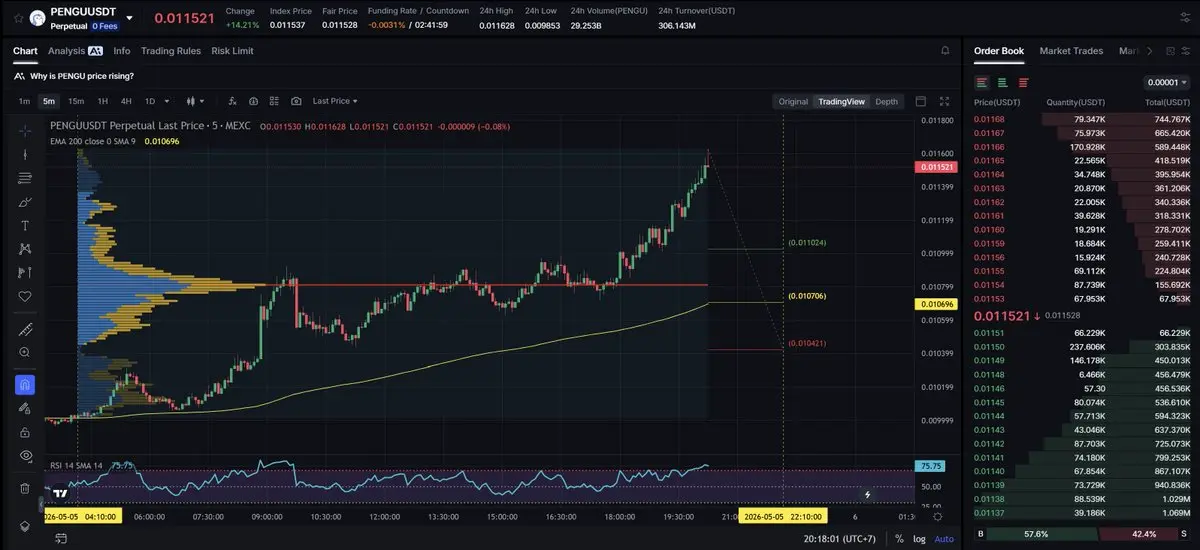Toggle lock all drawings
The image size is (1200, 550).
coord(25,432)
